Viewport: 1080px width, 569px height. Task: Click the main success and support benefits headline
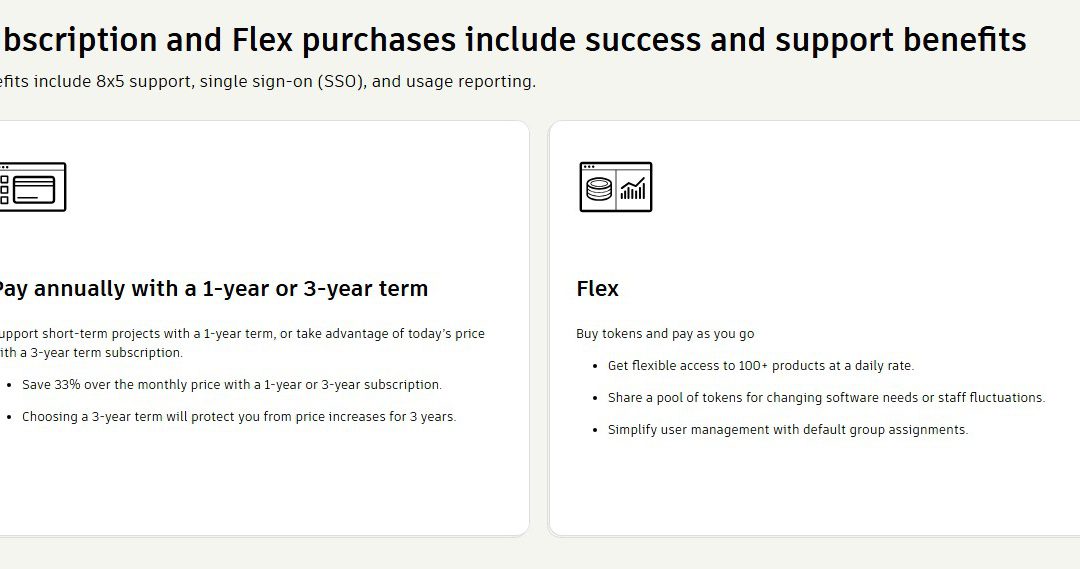[513, 39]
